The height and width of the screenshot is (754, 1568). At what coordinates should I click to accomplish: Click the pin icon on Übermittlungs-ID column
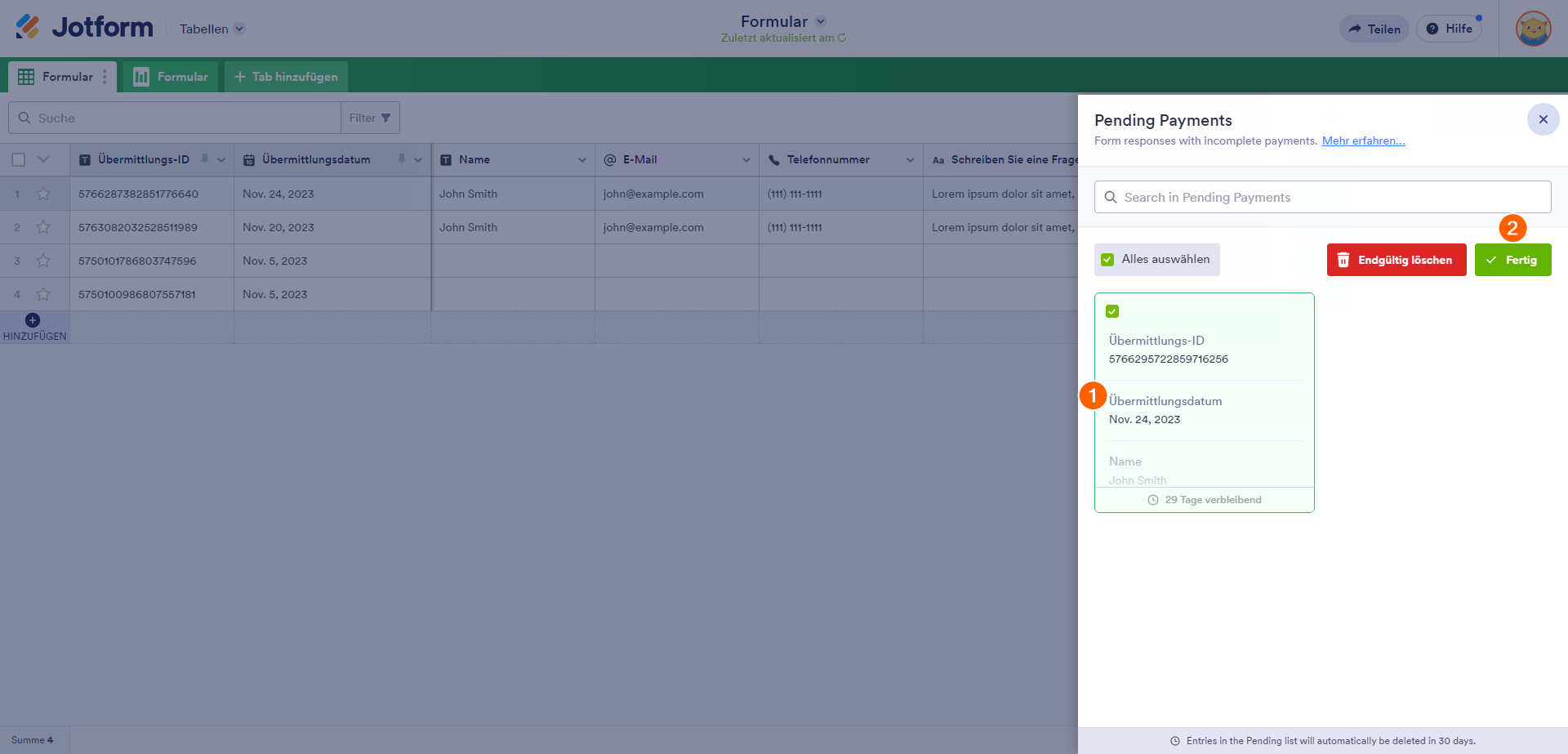tap(205, 159)
